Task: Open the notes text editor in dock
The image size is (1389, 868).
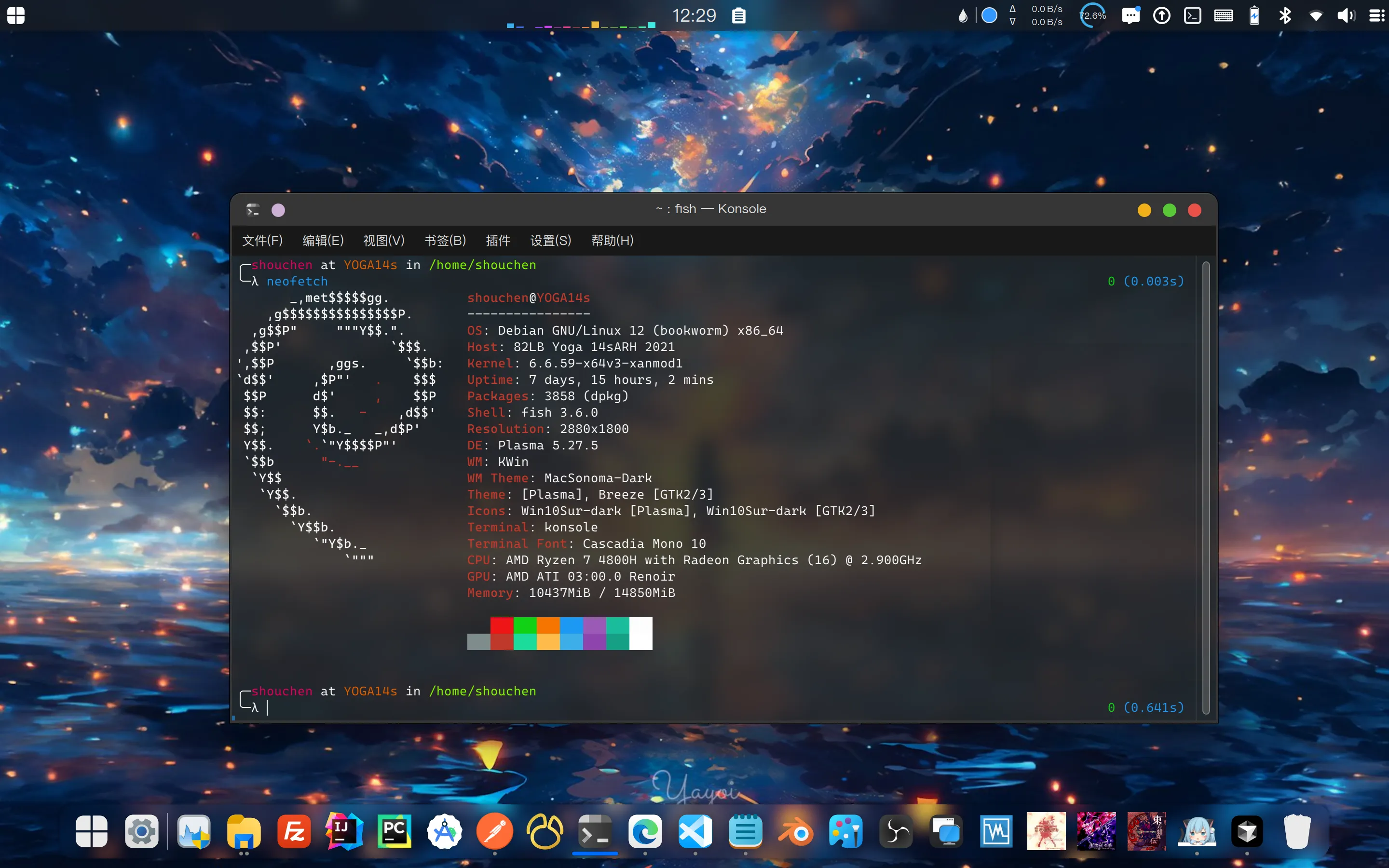Action: (x=745, y=831)
